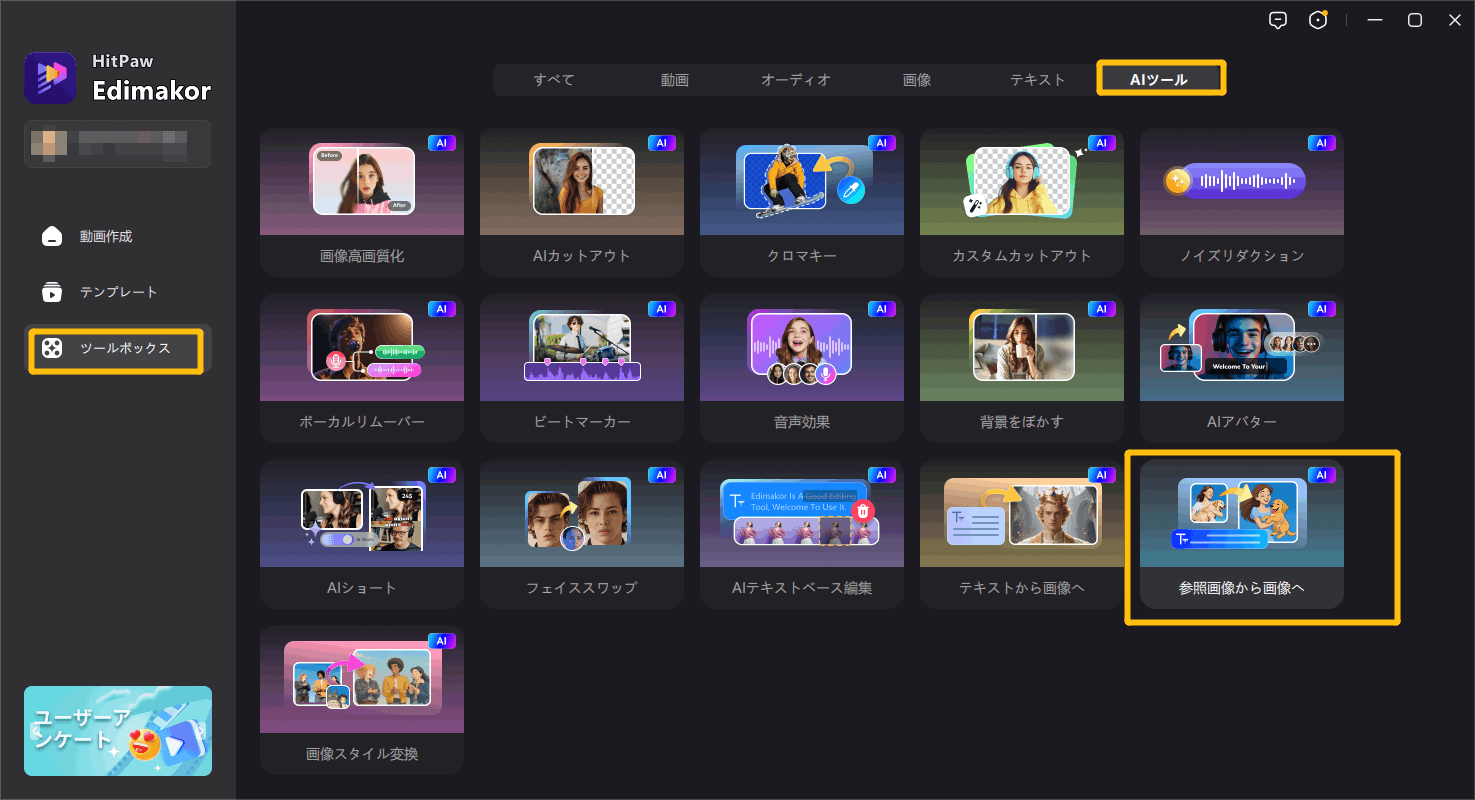Image resolution: width=1475 pixels, height=800 pixels.
Task: Open the AIアバター tool card
Action: tap(1241, 367)
